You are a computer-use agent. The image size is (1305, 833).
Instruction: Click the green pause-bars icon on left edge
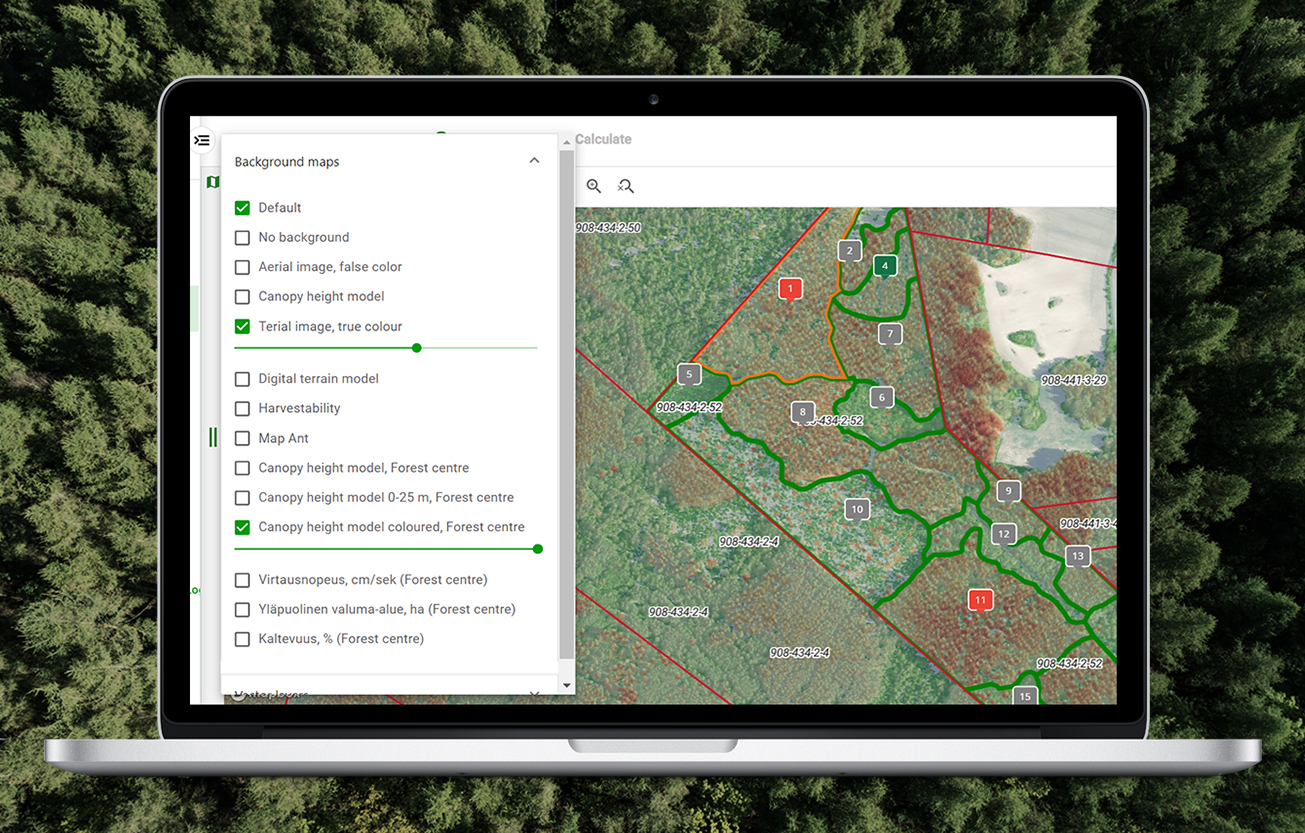click(x=212, y=436)
